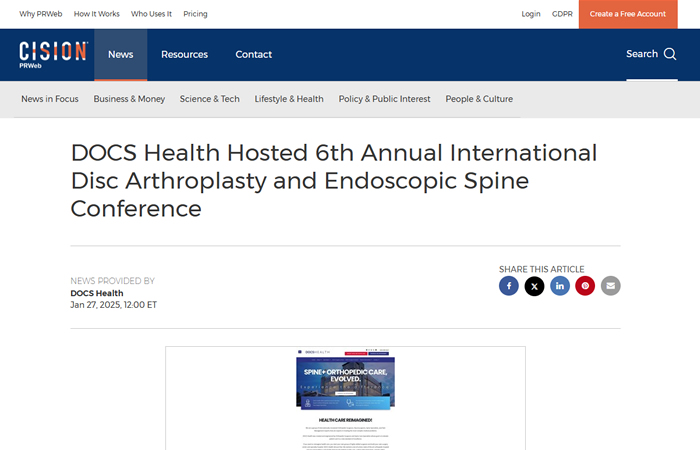
Task: Share article on LinkedIn icon
Action: click(560, 286)
